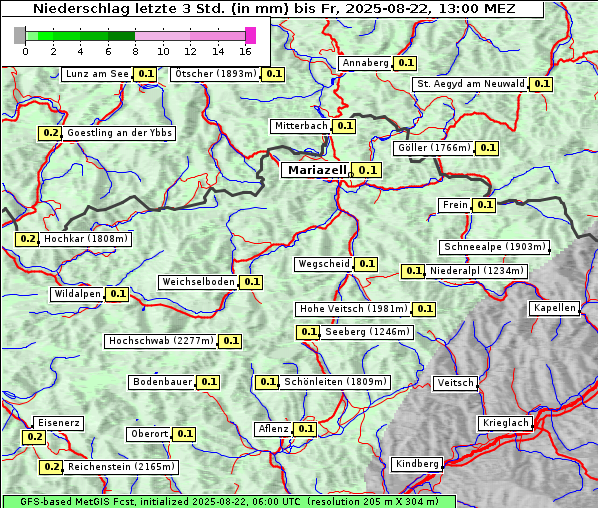Click the Schneealpe (1903m) label
The height and width of the screenshot is (508, 598).
coord(495,247)
